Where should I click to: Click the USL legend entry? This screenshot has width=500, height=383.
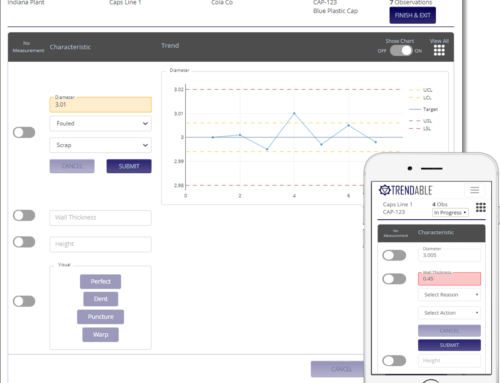point(421,121)
